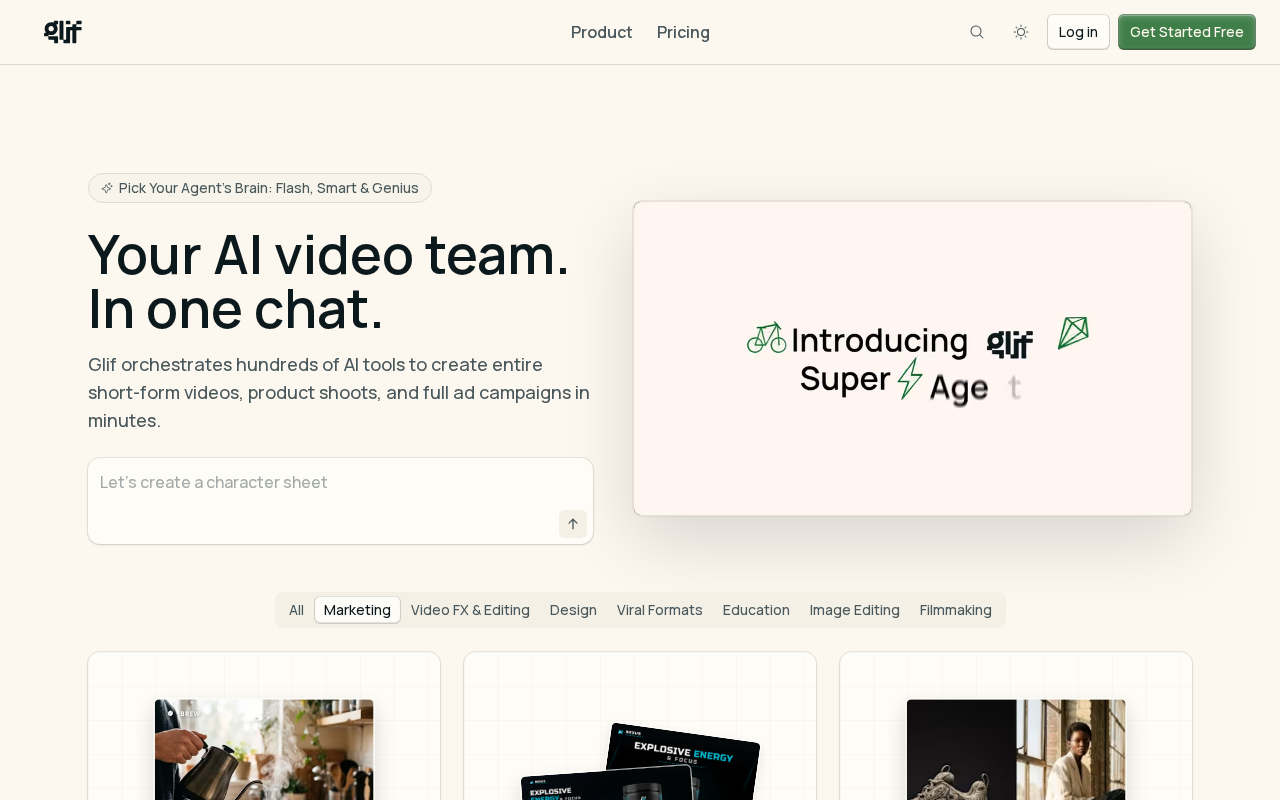This screenshot has width=1280, height=800.
Task: Open the coffee kettle brew thumbnail
Action: 264,750
